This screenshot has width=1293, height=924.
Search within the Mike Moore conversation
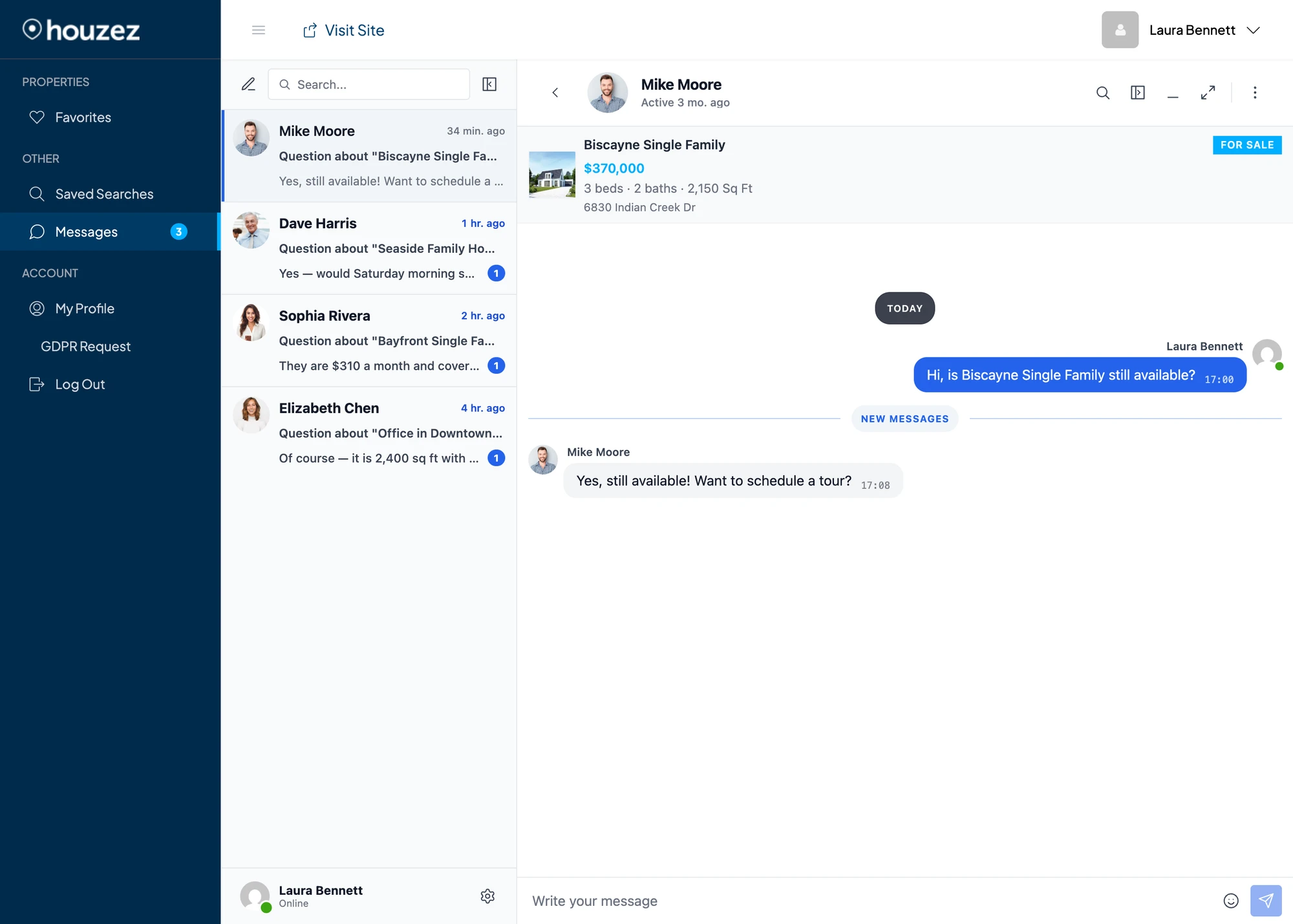coord(1103,92)
